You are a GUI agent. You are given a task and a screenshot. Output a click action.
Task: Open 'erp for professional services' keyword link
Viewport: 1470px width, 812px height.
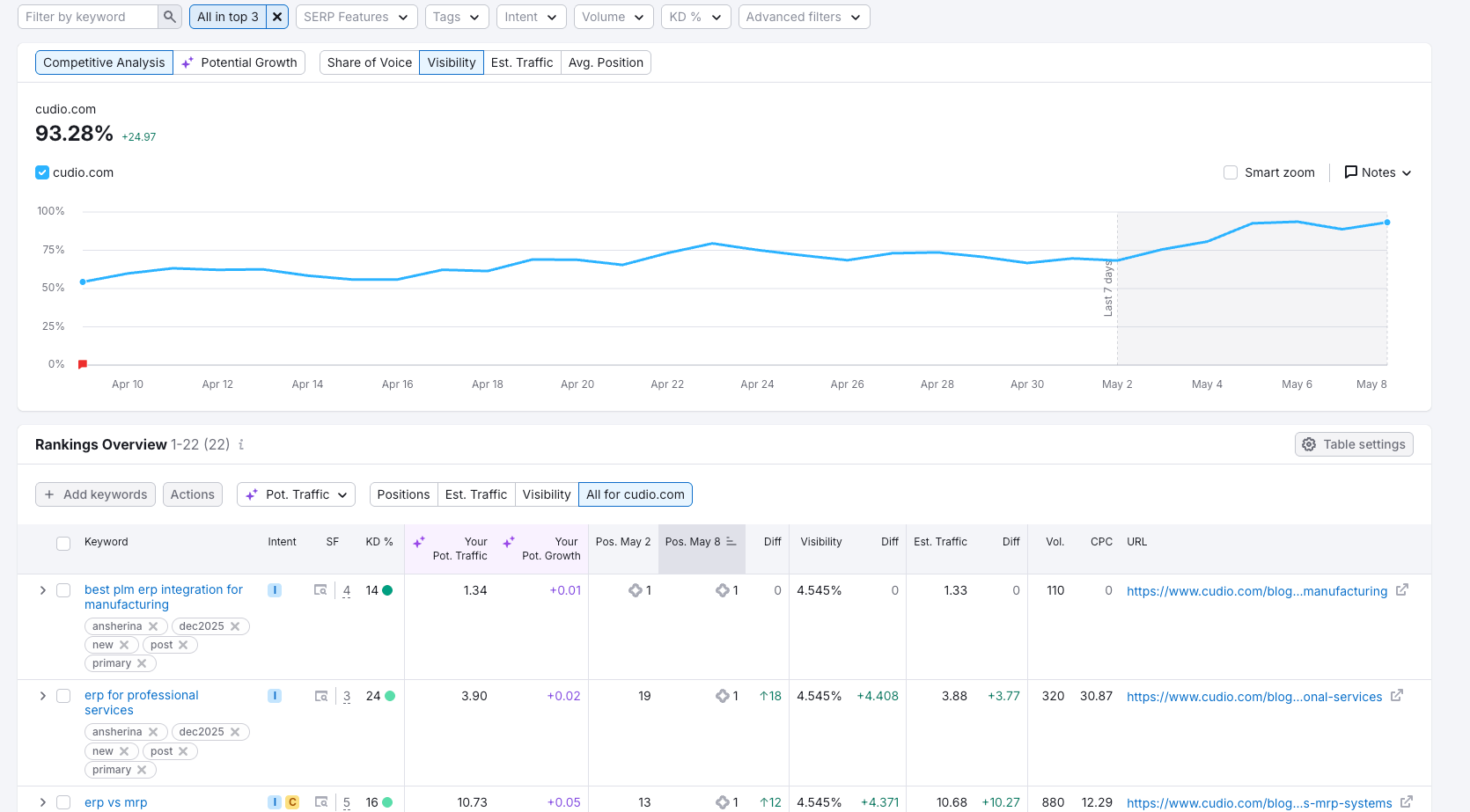click(x=142, y=703)
